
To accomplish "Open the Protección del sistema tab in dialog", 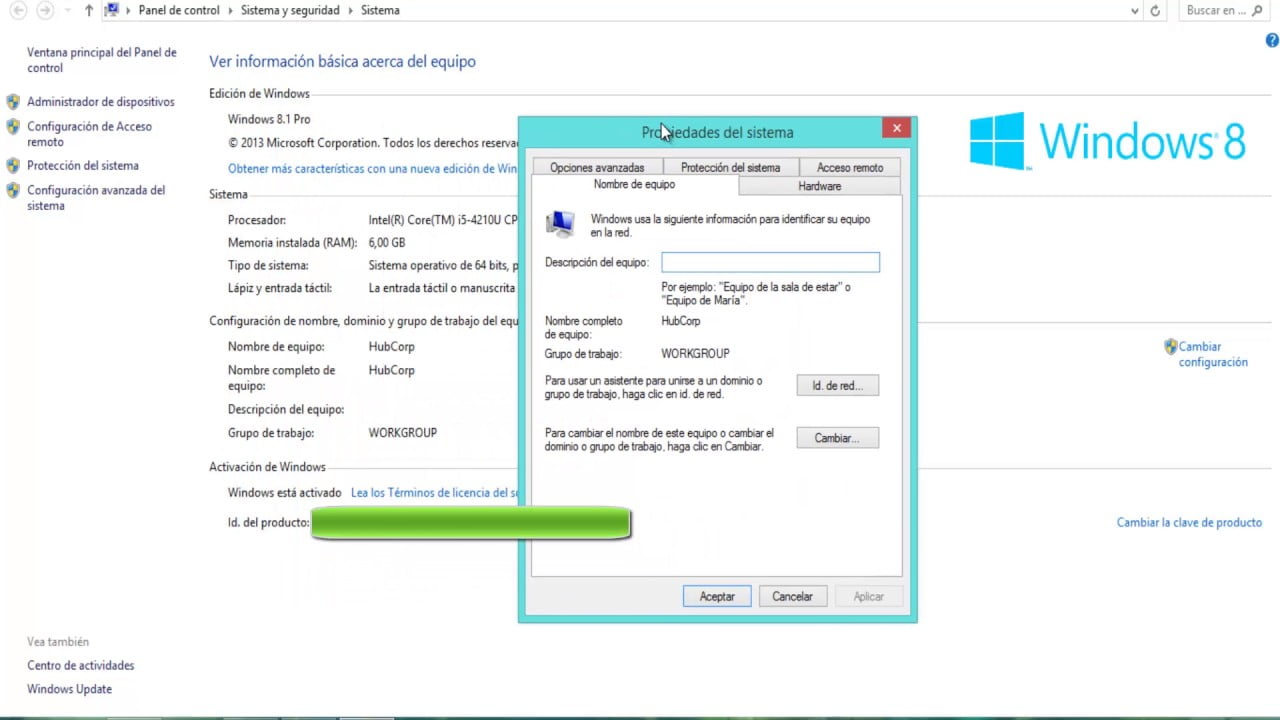I will (x=730, y=167).
